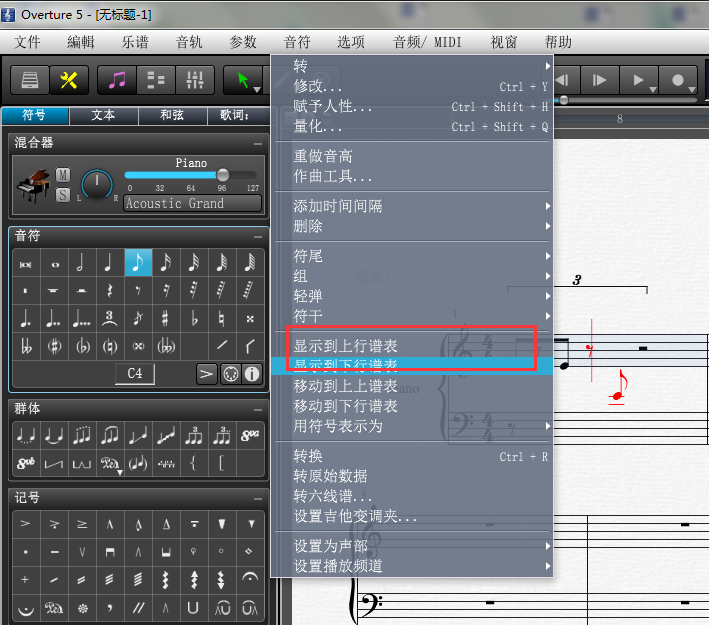Mute the Piano track with M button
The image size is (709, 625).
pyautogui.click(x=63, y=175)
